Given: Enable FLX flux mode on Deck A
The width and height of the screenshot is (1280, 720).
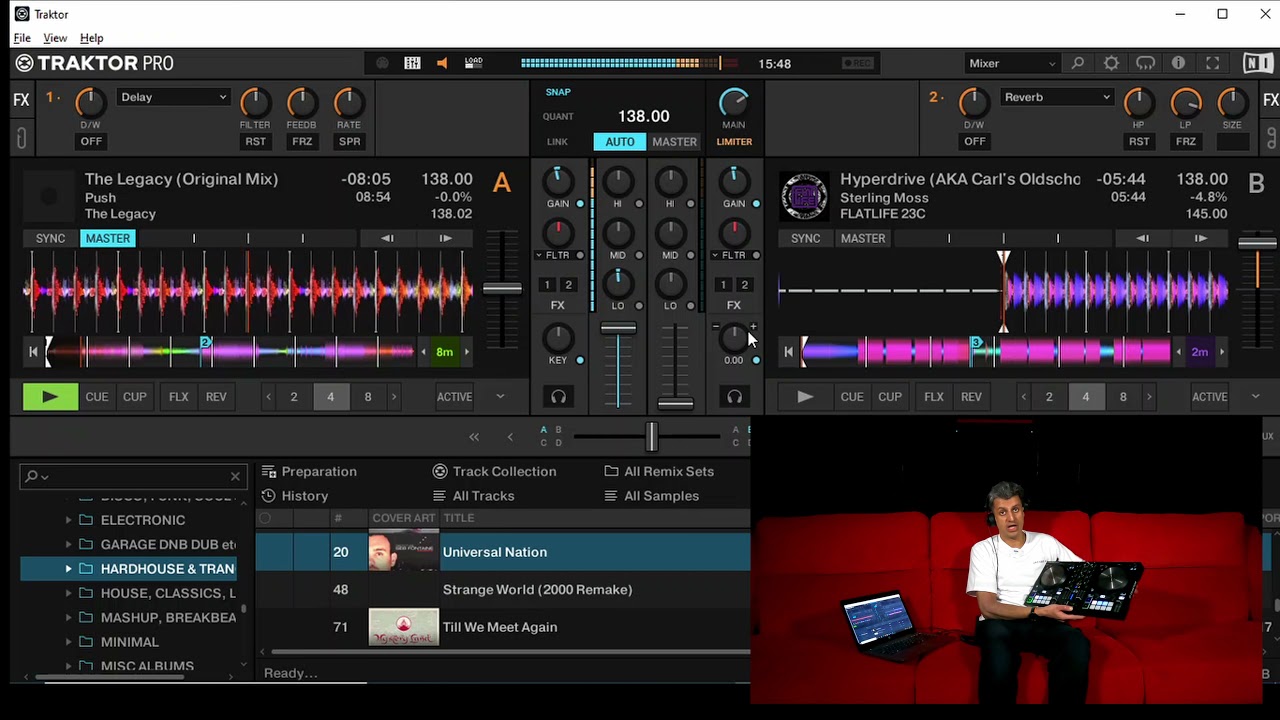Looking at the screenshot, I should click(x=179, y=397).
